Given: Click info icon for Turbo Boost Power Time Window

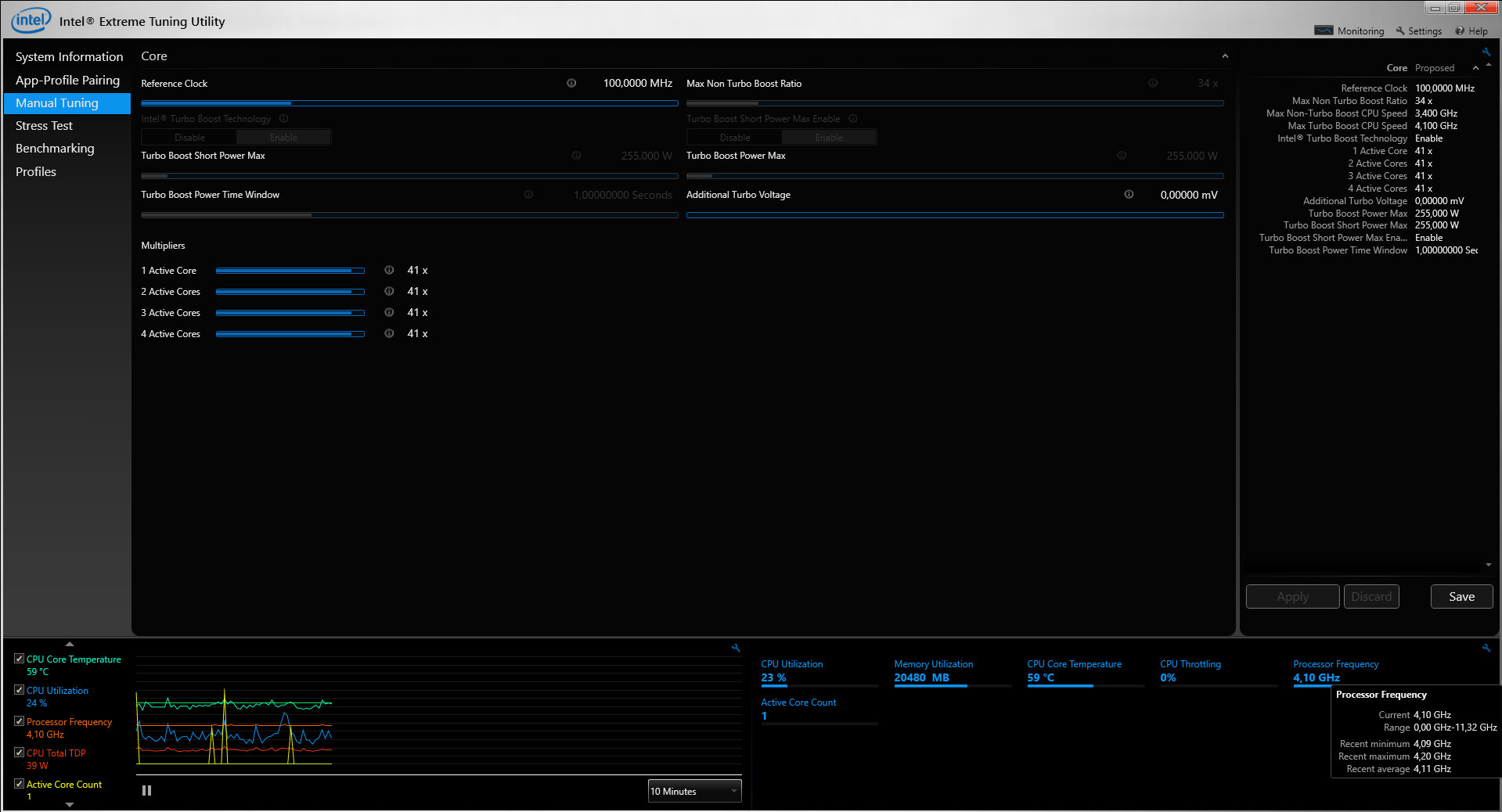Looking at the screenshot, I should click(528, 195).
